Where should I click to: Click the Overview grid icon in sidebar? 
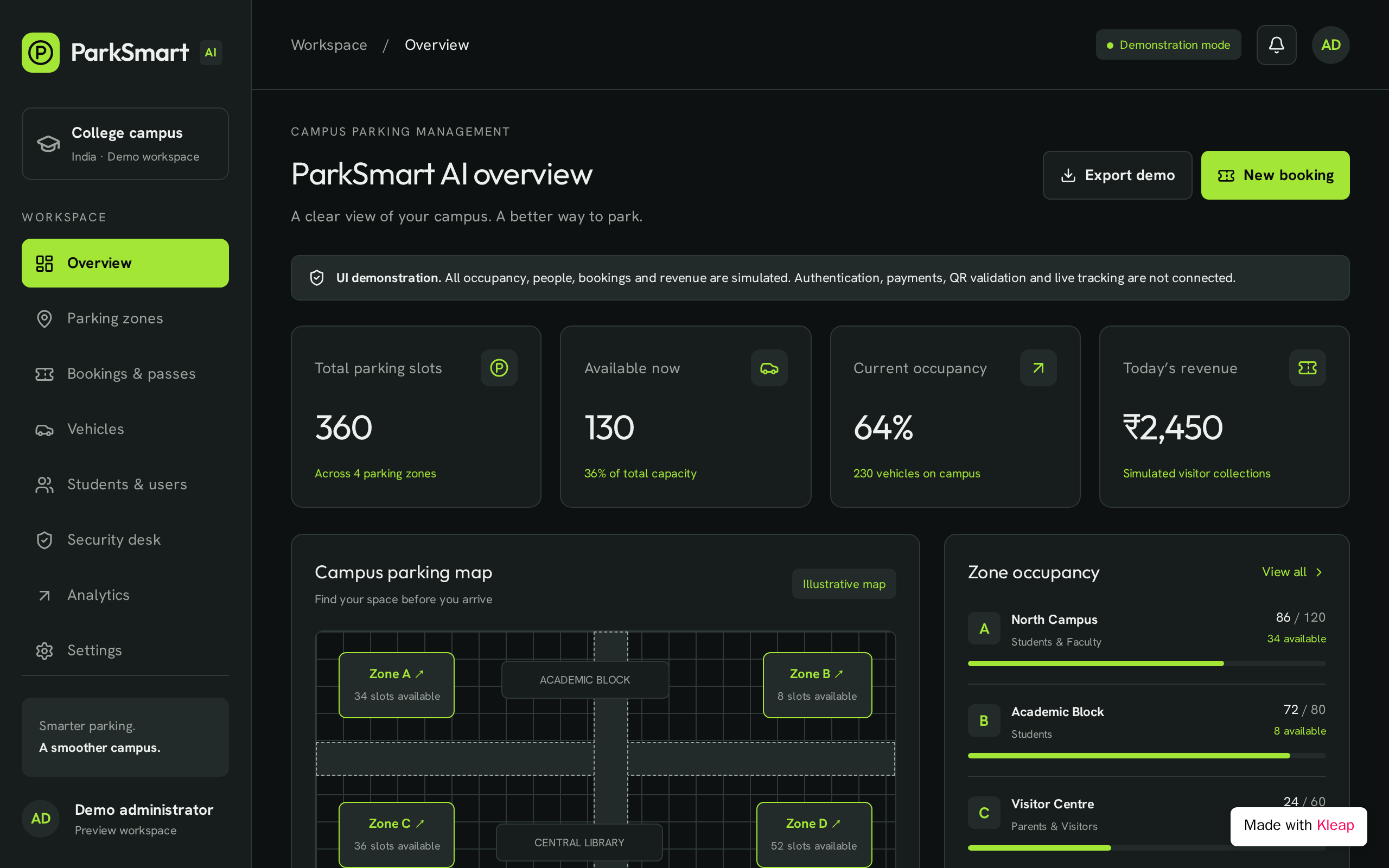click(x=44, y=264)
